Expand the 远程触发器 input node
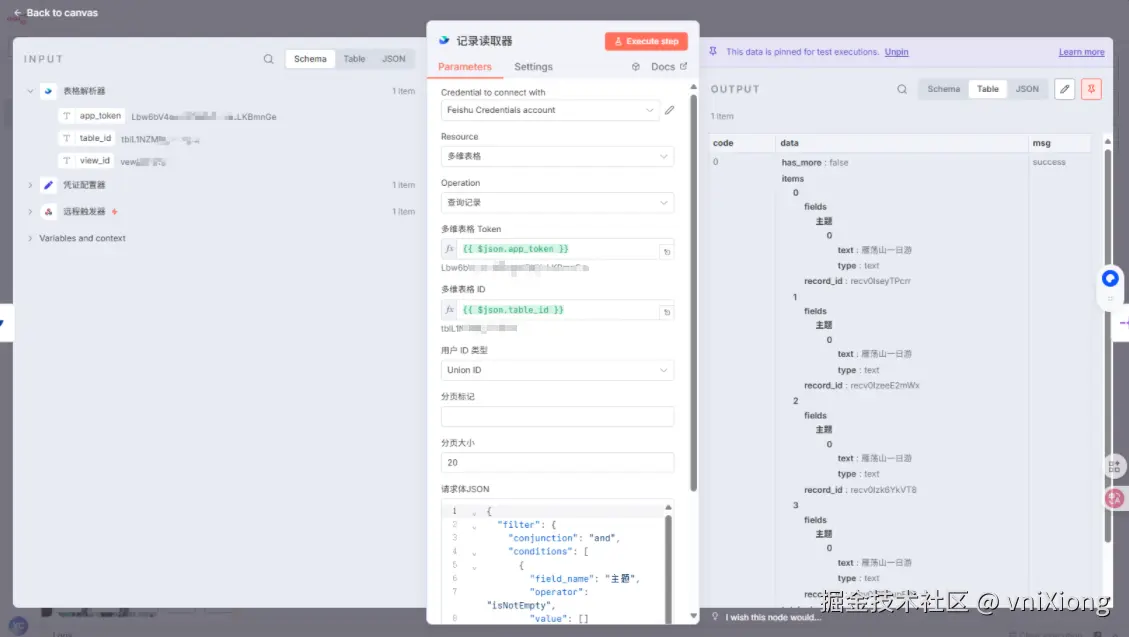 click(30, 212)
